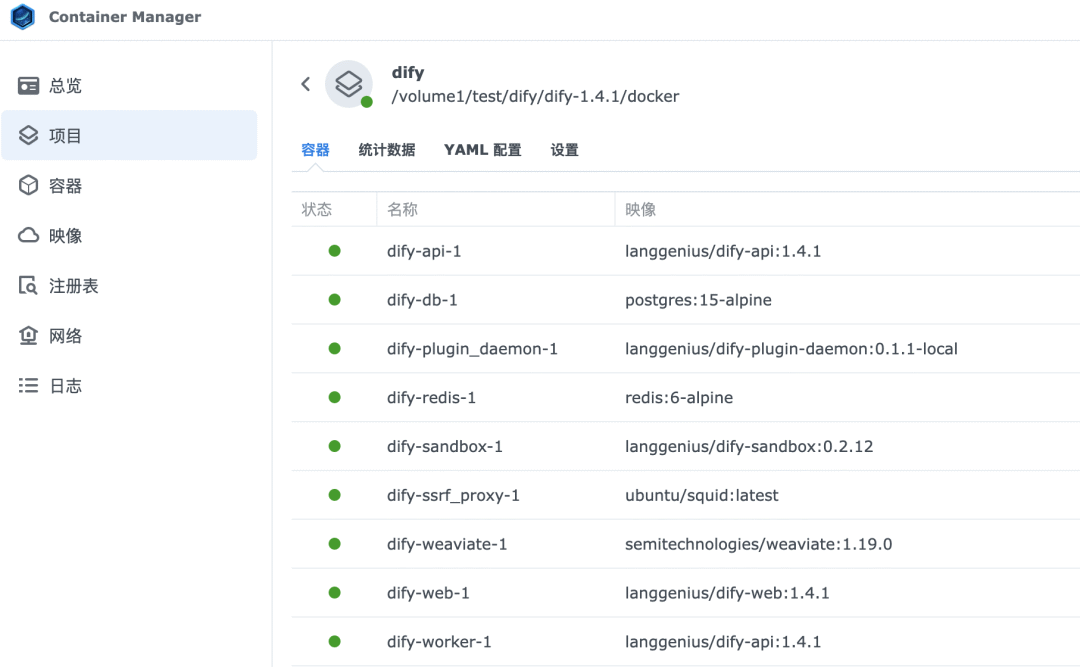This screenshot has height=667, width=1080.
Task: Click the green status dot for dify-api-1
Action: click(335, 251)
